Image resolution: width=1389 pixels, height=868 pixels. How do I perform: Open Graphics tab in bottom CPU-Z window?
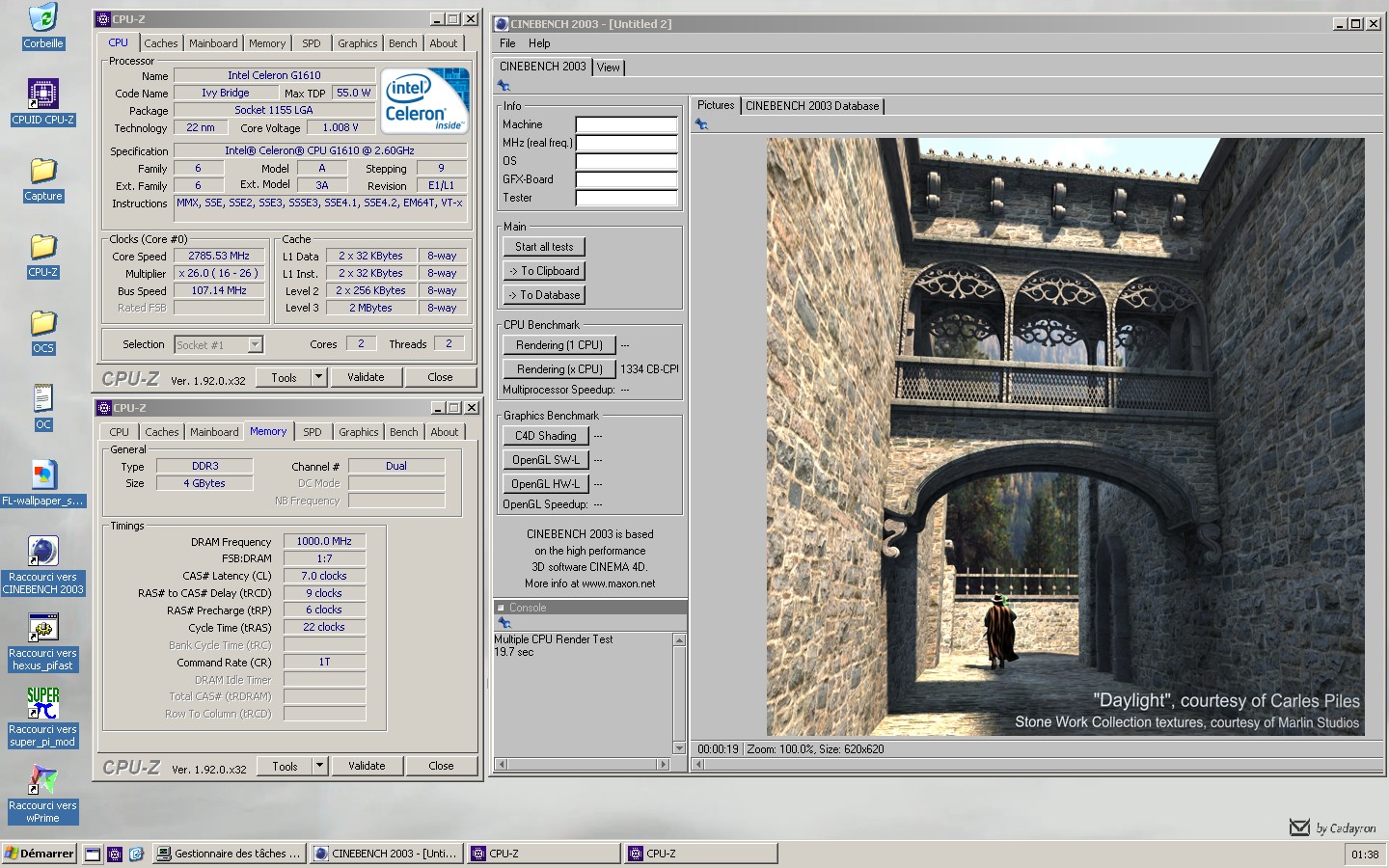[x=359, y=432]
